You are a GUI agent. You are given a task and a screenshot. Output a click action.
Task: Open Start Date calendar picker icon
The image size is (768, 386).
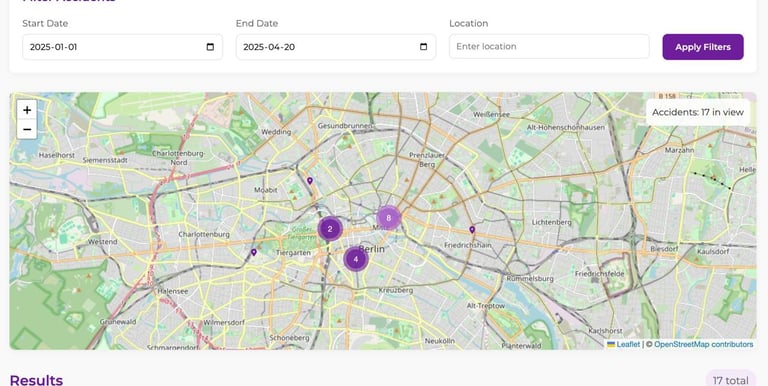click(x=210, y=47)
